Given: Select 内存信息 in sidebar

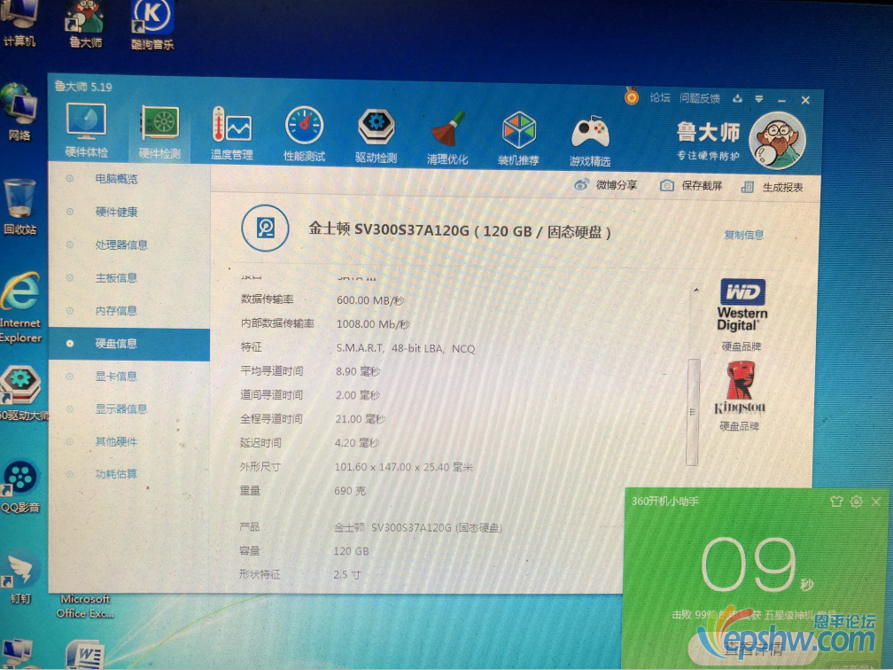Looking at the screenshot, I should pyautogui.click(x=116, y=311).
